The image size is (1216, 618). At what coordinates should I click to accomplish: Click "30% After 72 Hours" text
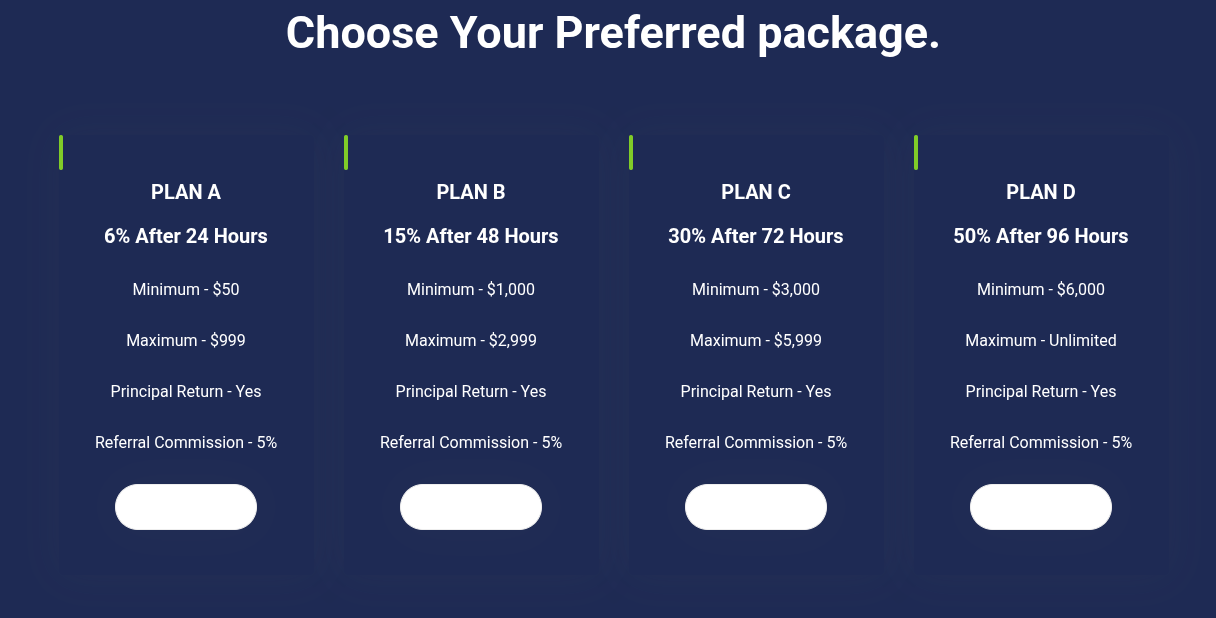(756, 237)
